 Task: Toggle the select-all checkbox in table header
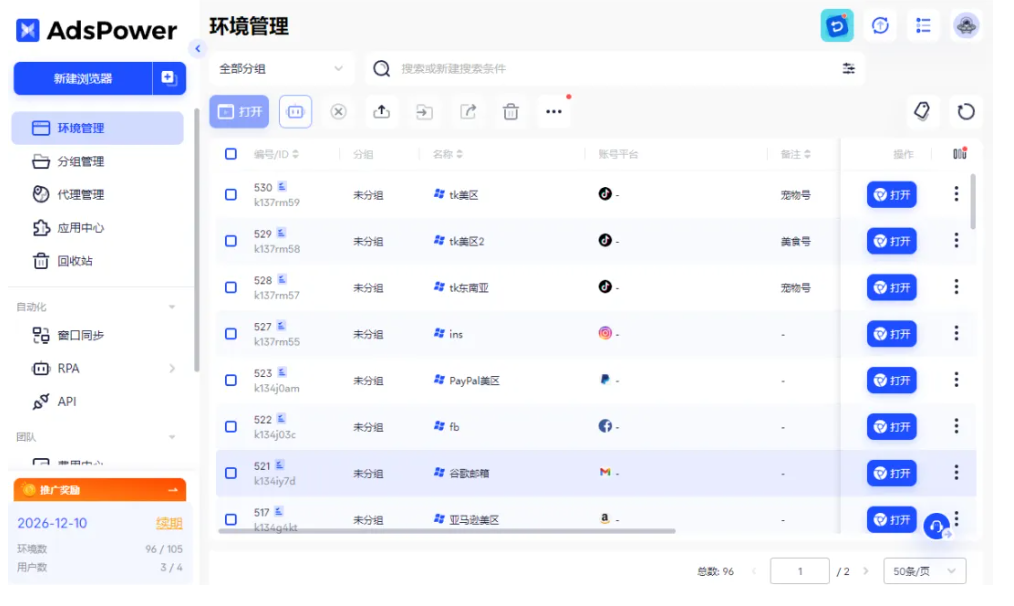click(231, 154)
